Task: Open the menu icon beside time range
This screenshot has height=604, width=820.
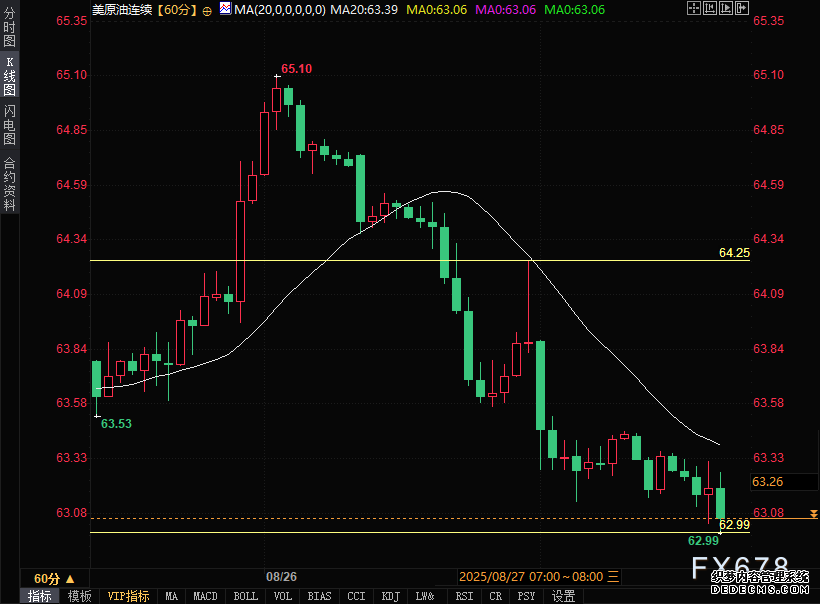Action: click(x=613, y=577)
